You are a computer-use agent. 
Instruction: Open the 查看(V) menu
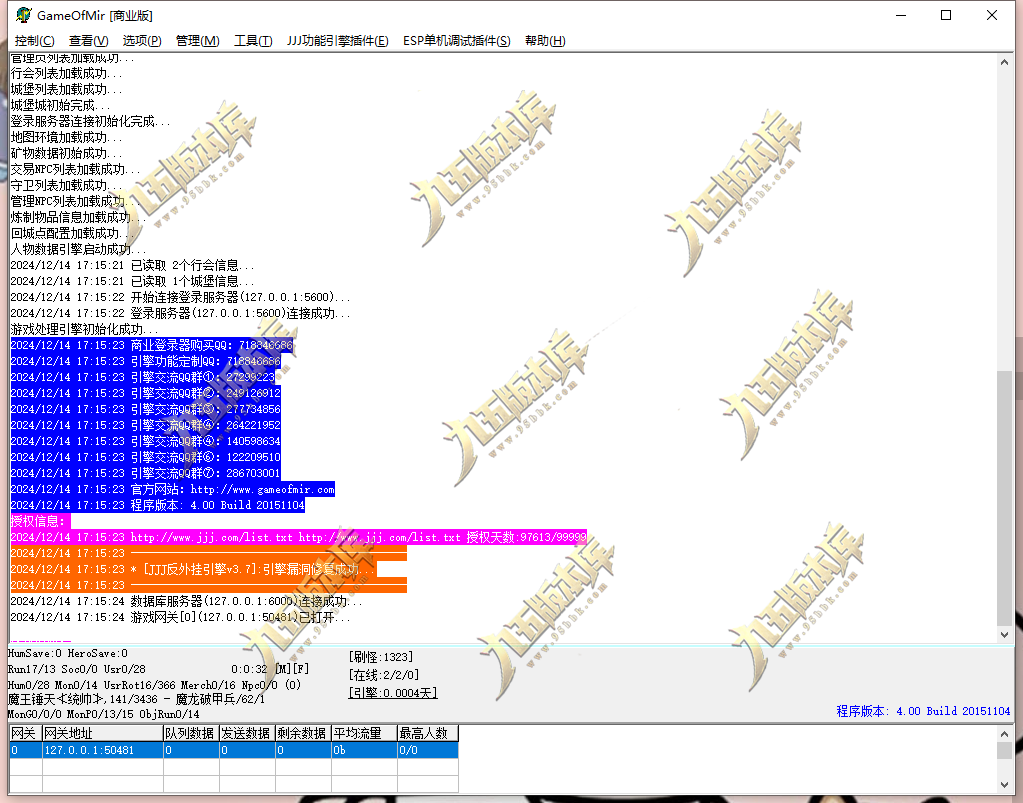tap(89, 41)
